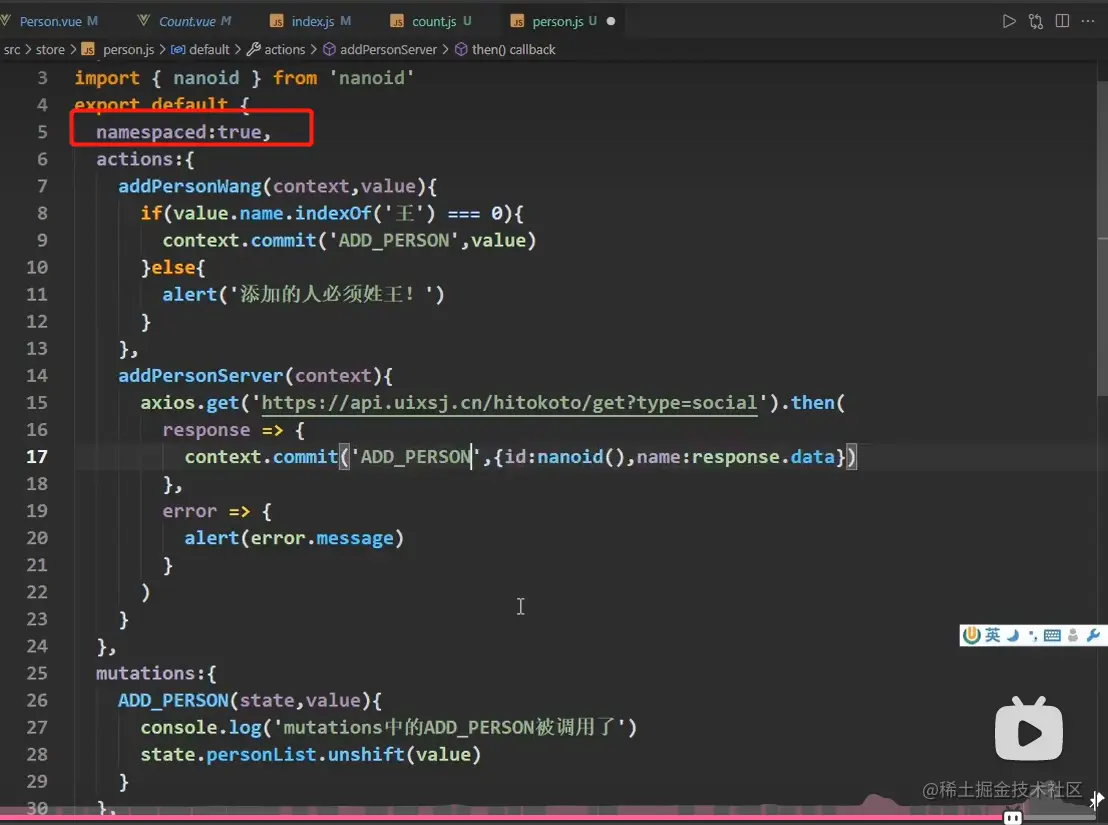Click the ADD_PERSON mutation name on line 26

pos(173,701)
